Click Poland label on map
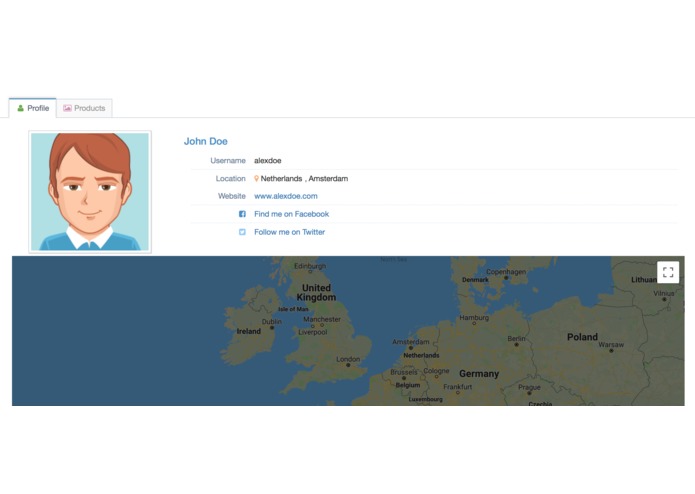This screenshot has height=494, width=695. click(x=582, y=337)
